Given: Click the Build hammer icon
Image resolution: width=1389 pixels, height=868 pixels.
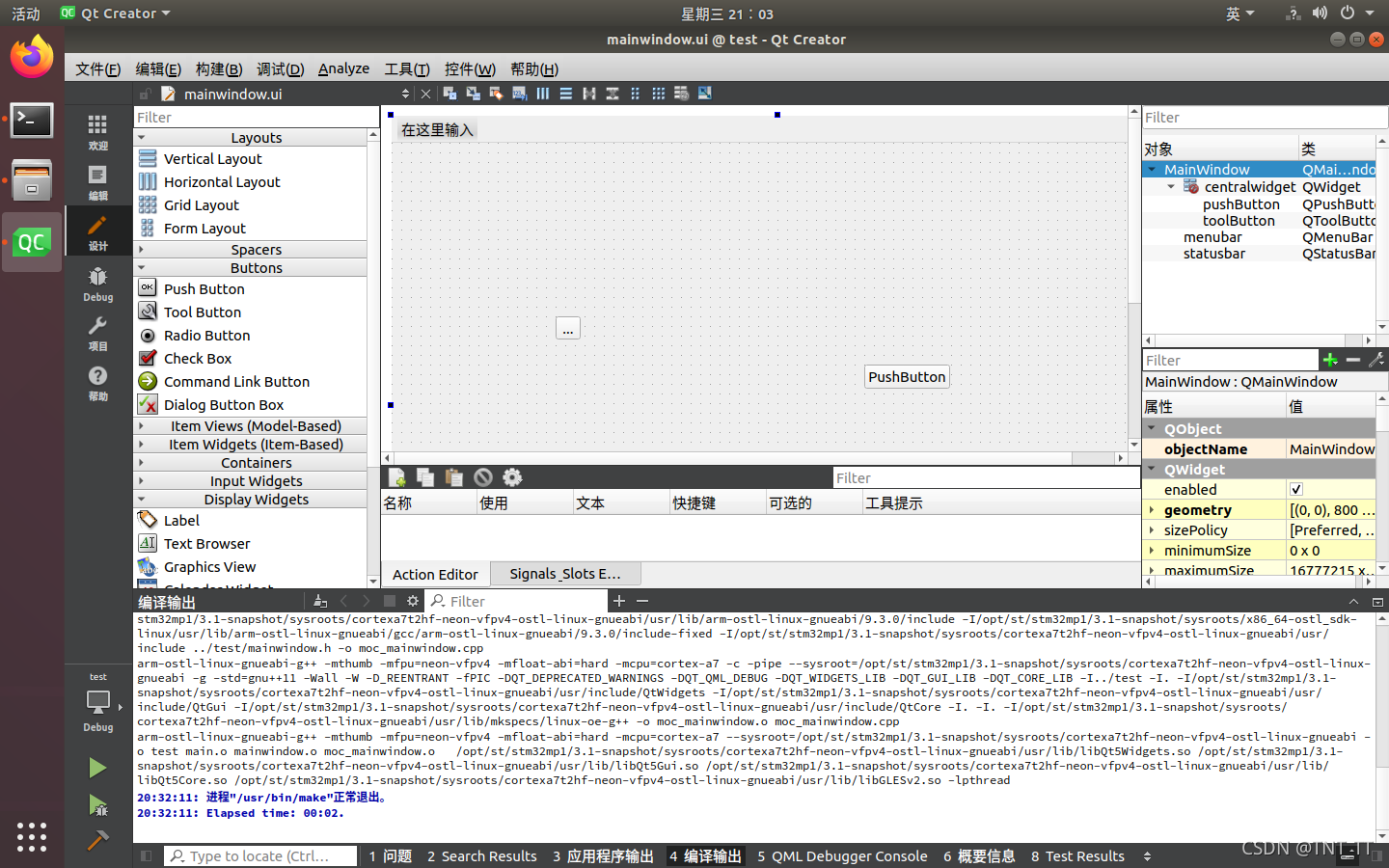Looking at the screenshot, I should (97, 840).
